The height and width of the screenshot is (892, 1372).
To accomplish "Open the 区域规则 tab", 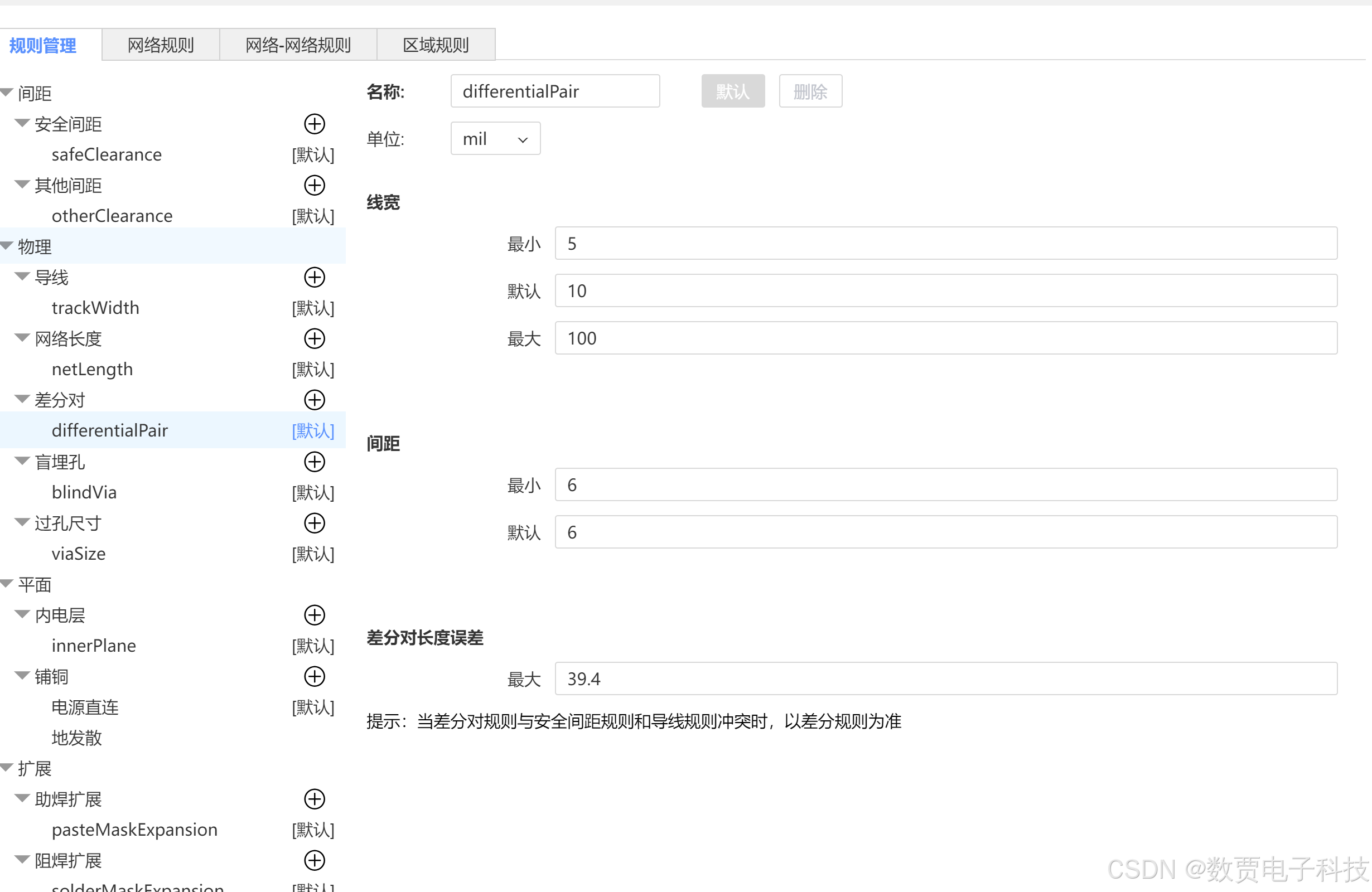I will [435, 45].
